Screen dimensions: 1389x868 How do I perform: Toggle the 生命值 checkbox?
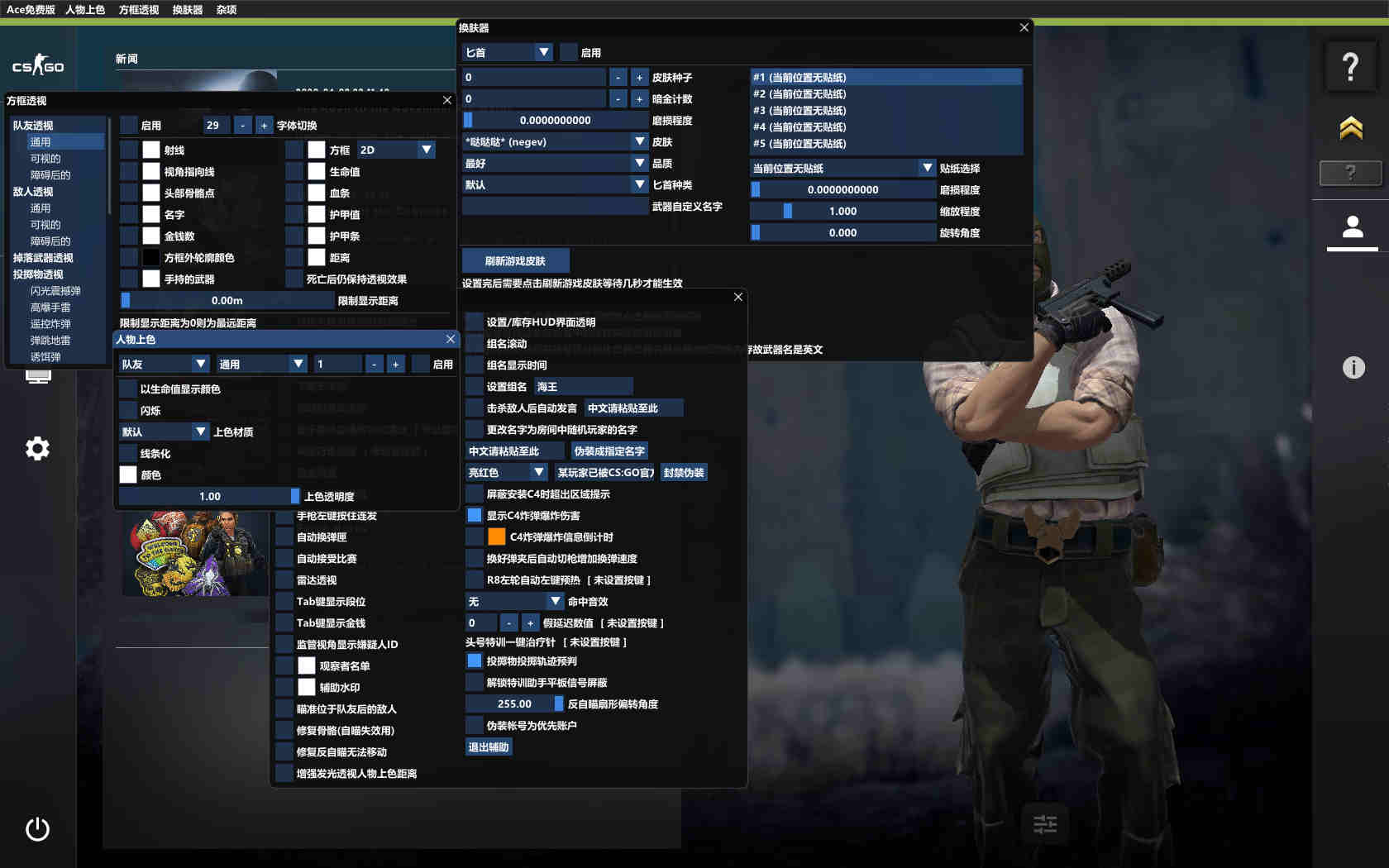(x=317, y=171)
